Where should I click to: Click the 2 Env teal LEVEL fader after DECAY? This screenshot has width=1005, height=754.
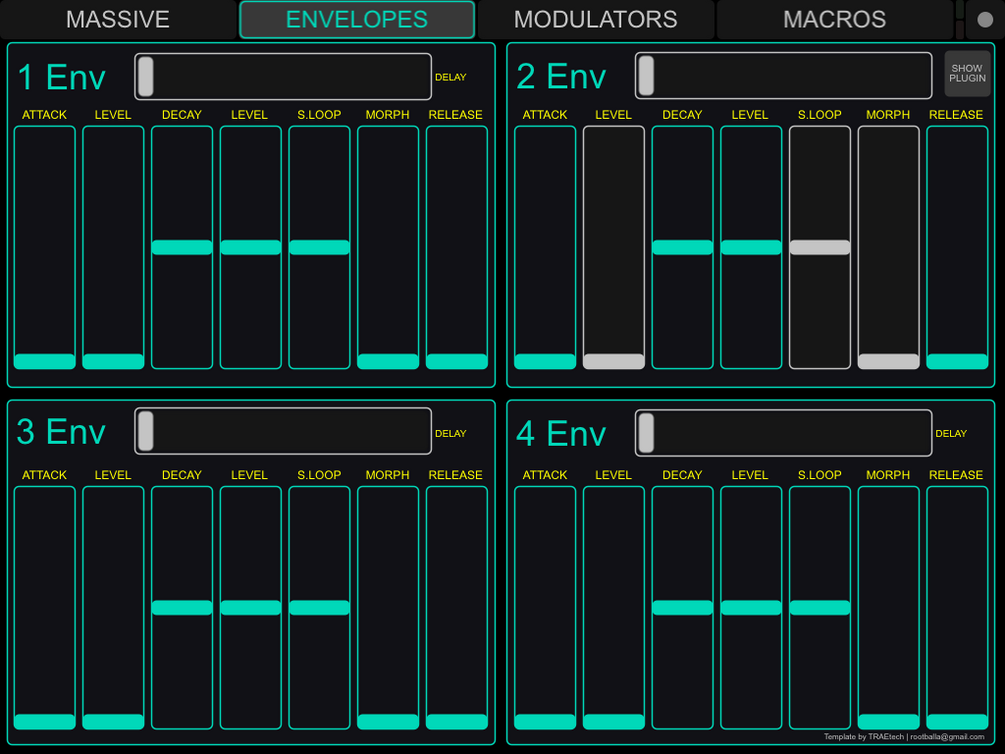coord(751,247)
